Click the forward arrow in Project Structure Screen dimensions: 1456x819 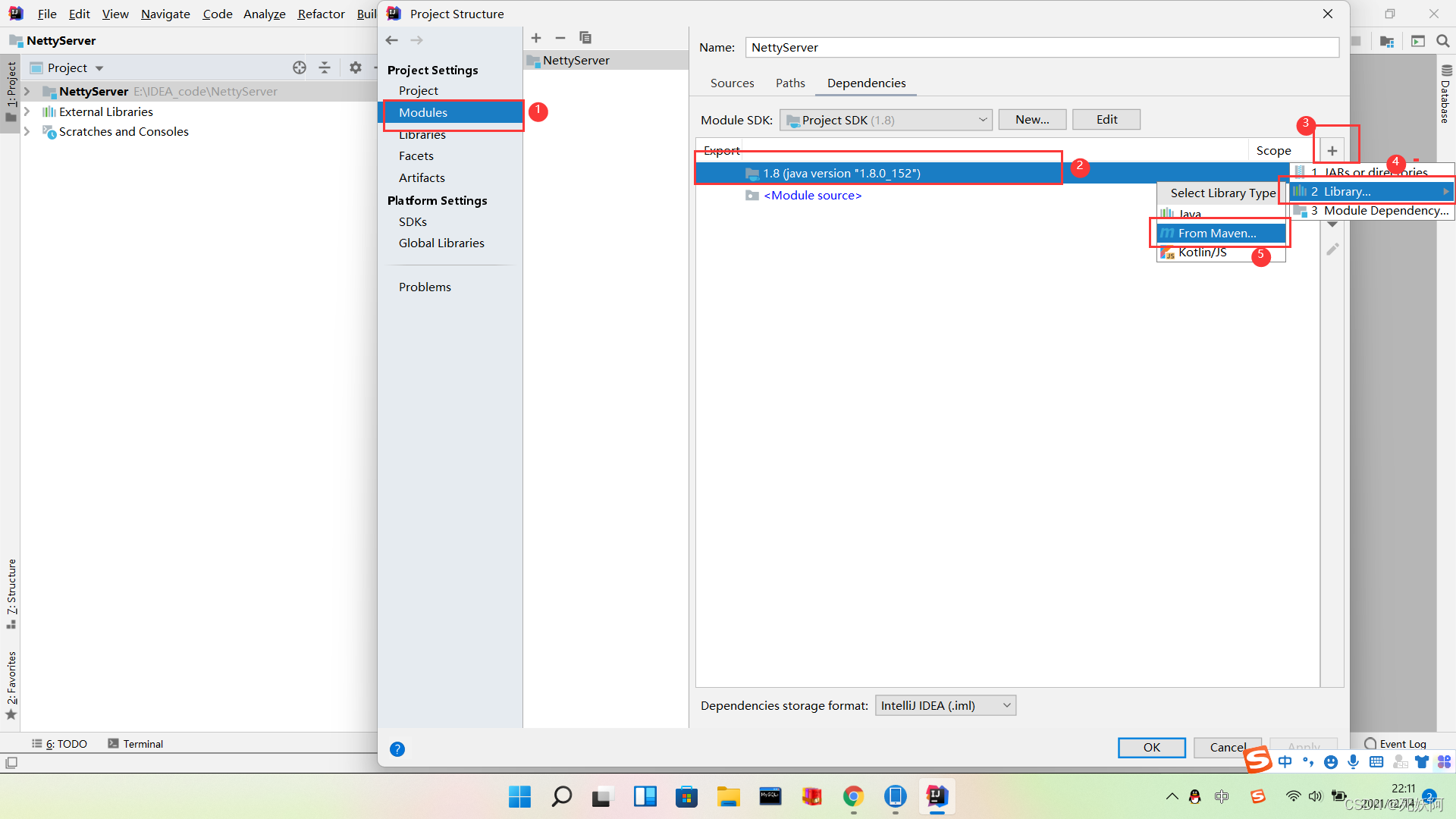click(x=416, y=40)
